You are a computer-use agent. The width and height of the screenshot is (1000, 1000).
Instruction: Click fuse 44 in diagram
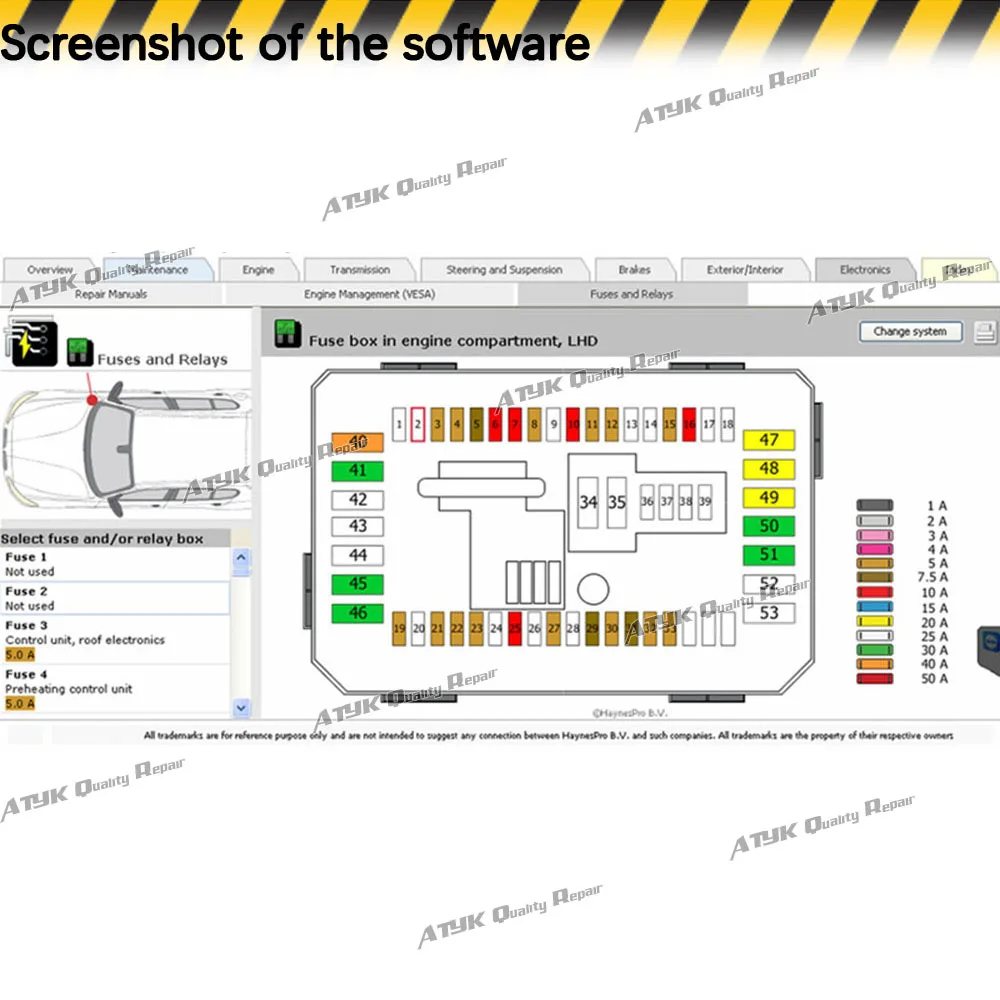click(x=358, y=555)
